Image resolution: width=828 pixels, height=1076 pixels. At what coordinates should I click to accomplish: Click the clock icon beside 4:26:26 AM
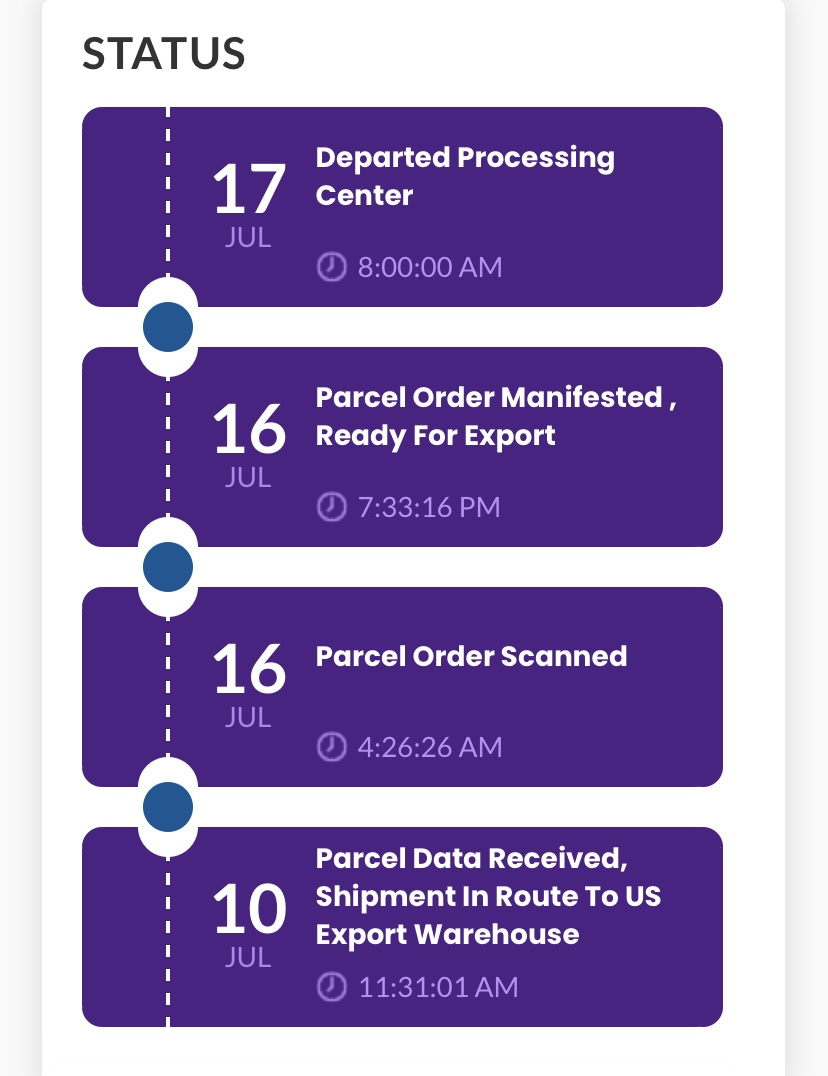[331, 747]
